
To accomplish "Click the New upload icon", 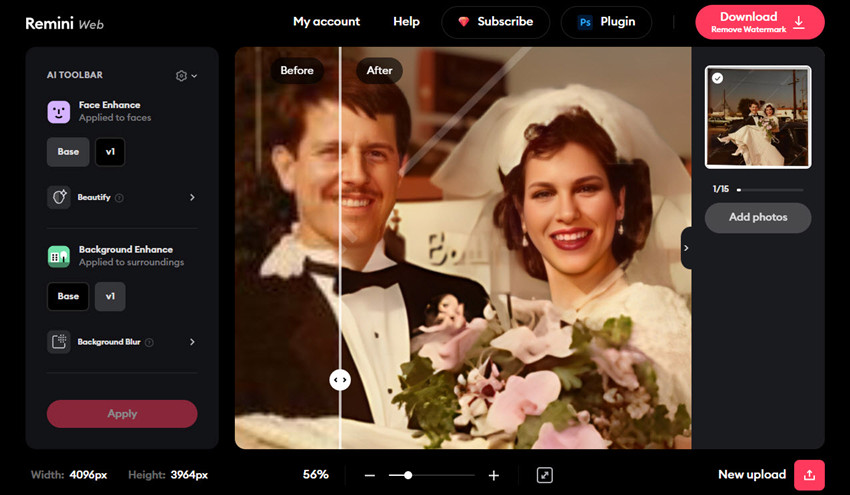I will (809, 475).
